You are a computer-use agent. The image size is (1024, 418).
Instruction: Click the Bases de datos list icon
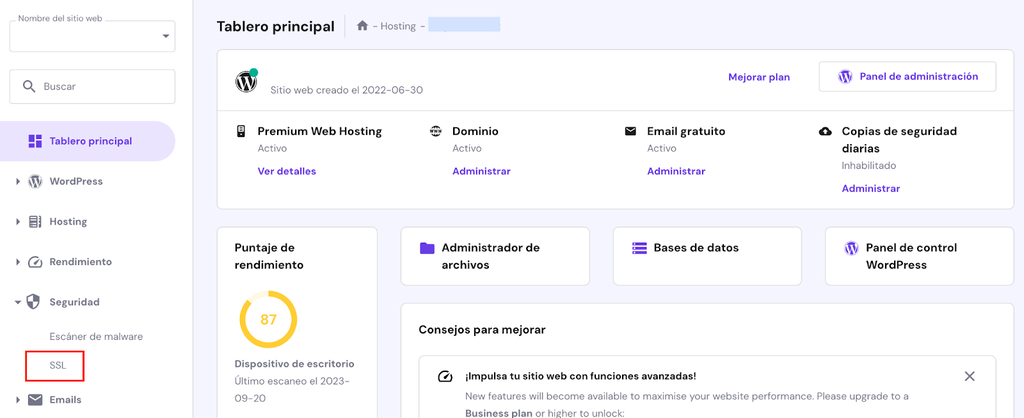[639, 248]
